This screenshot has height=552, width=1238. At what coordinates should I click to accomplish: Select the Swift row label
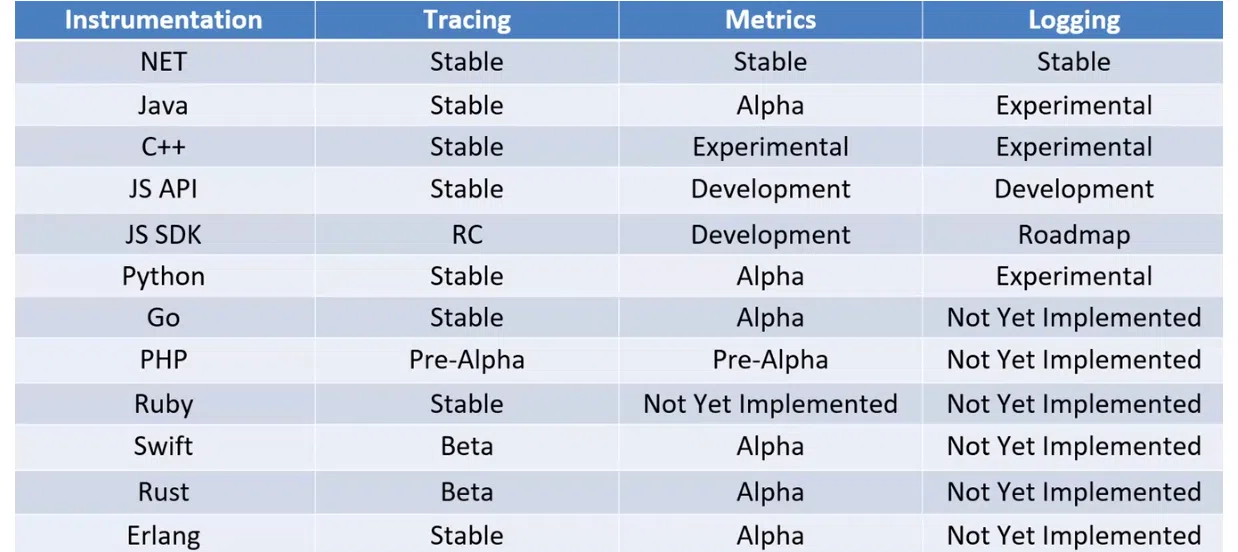coord(163,446)
